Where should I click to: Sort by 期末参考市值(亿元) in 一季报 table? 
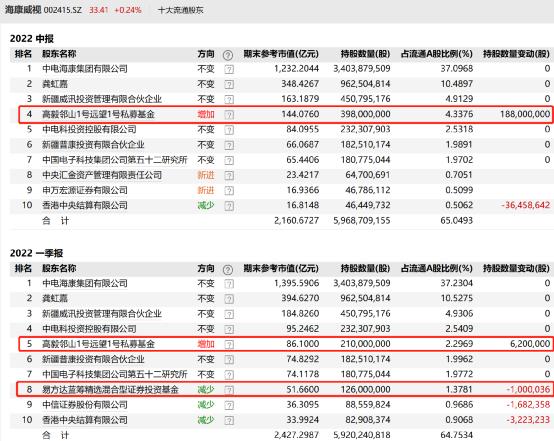point(281,269)
